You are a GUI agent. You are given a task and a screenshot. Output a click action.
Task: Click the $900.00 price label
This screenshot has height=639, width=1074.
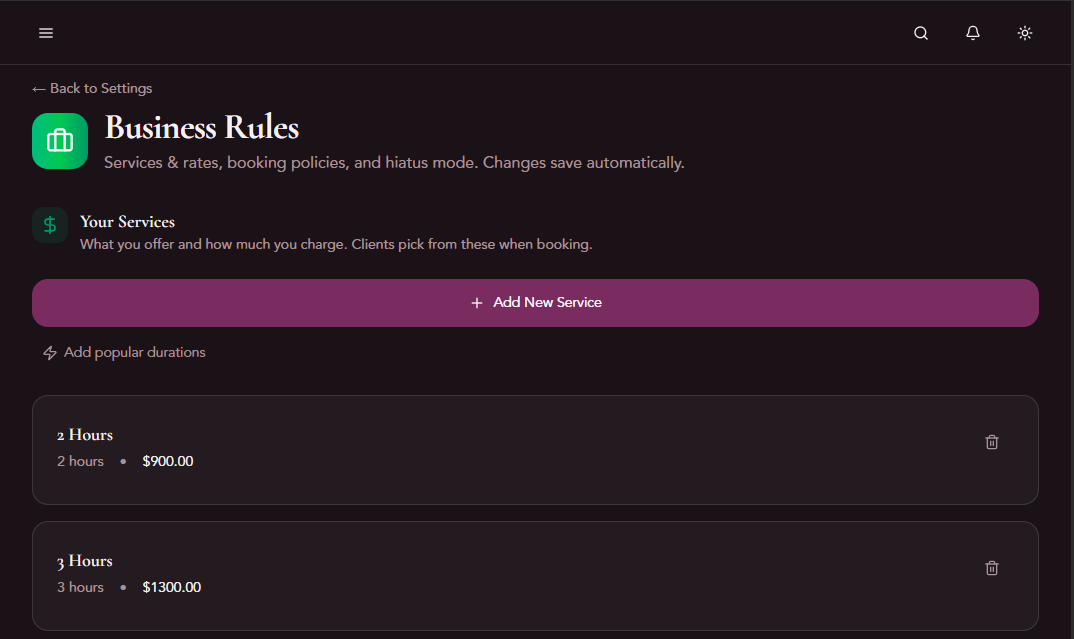click(x=168, y=461)
